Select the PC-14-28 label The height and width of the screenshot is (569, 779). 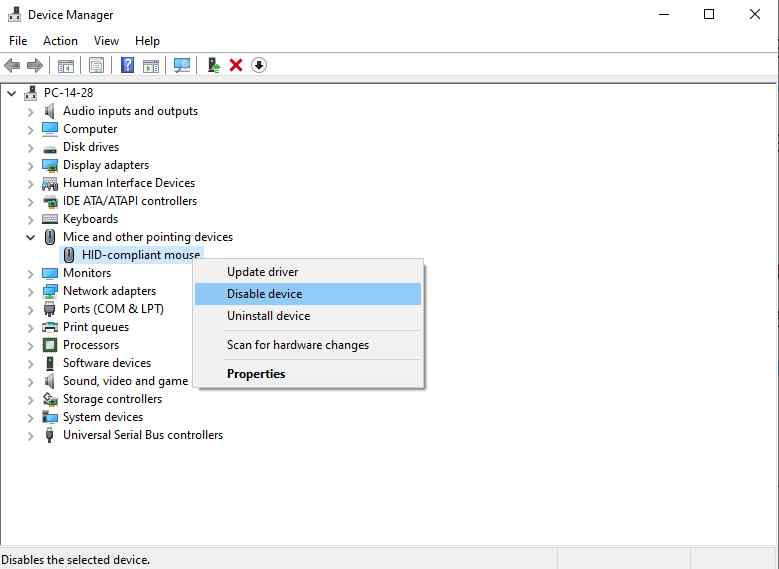point(68,93)
